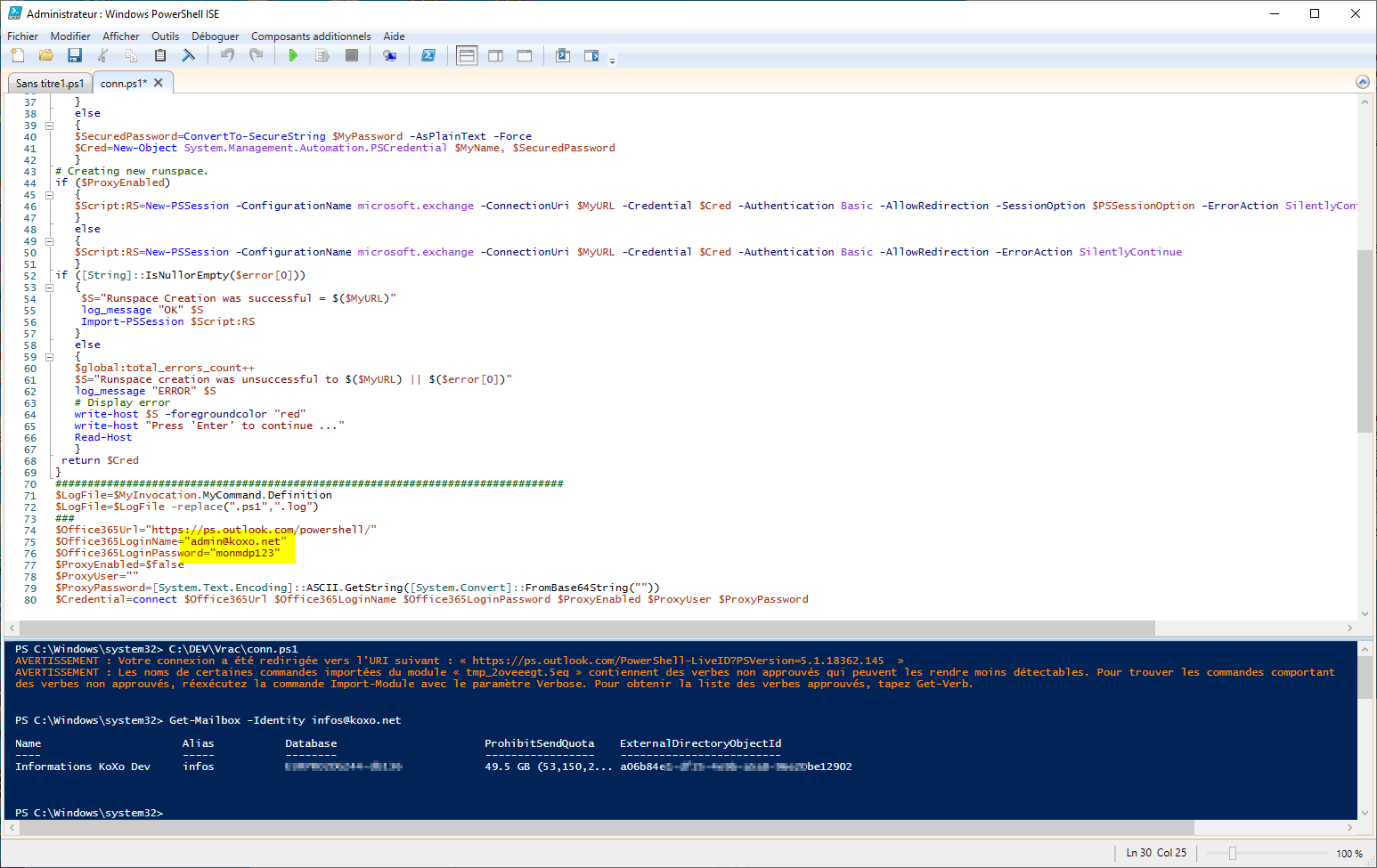Open a new remote PowerShell tab
The image size is (1377, 868).
tap(389, 55)
